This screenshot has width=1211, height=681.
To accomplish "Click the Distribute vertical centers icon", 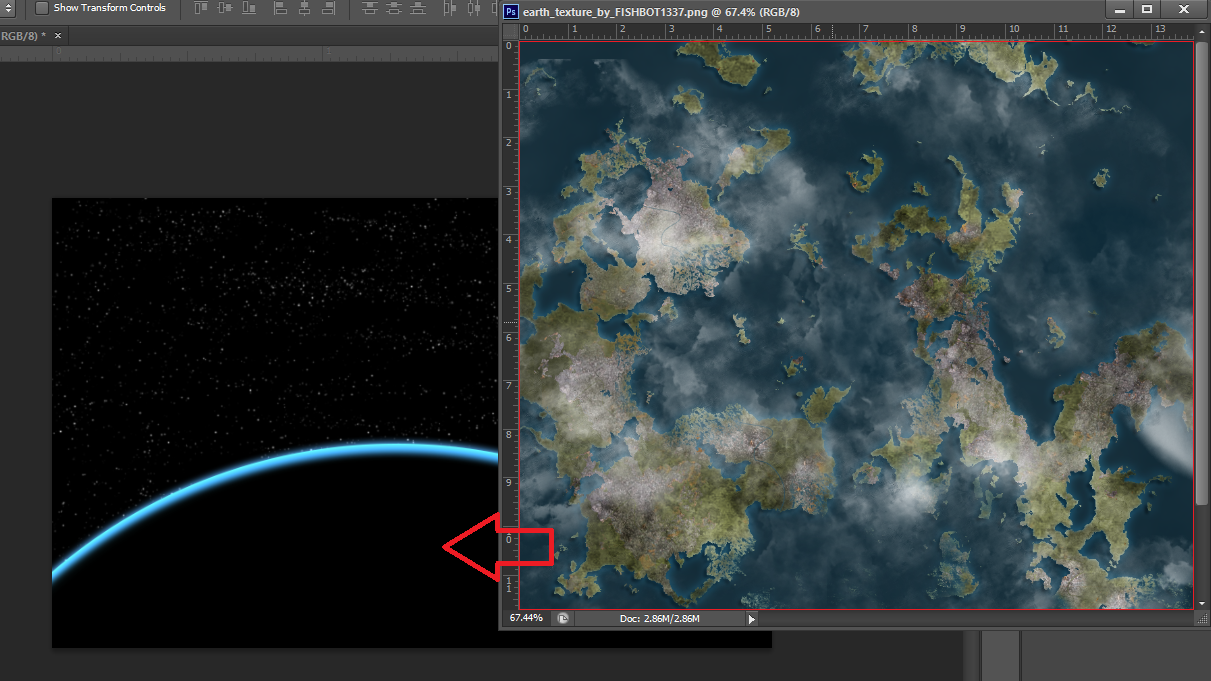I will (395, 9).
